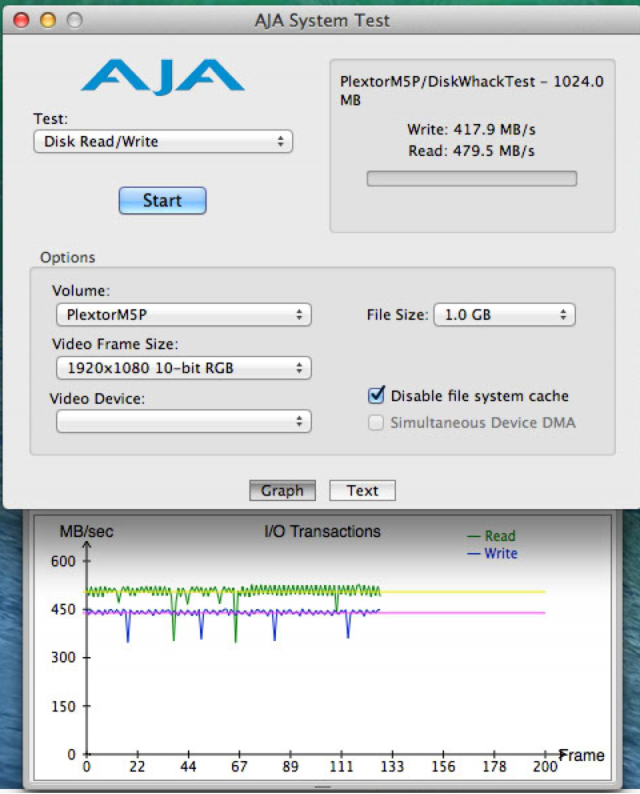Viewport: 640px width, 794px height.
Task: Open the empty Video Device dropdown
Action: [183, 421]
